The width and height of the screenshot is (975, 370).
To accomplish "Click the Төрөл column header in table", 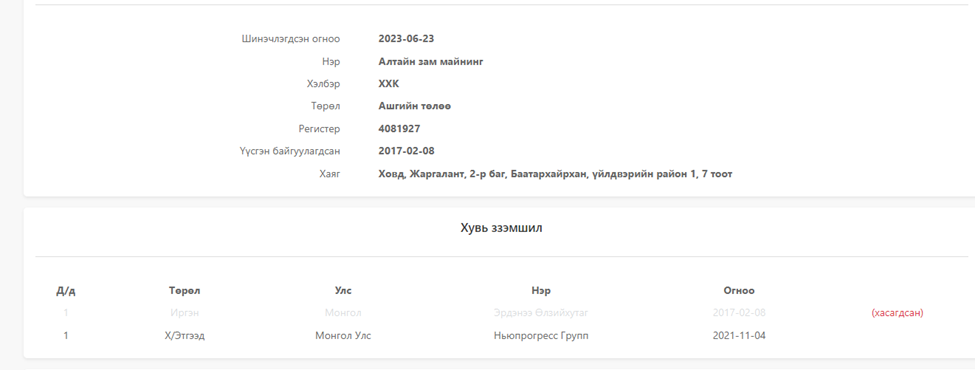I will [x=185, y=290].
